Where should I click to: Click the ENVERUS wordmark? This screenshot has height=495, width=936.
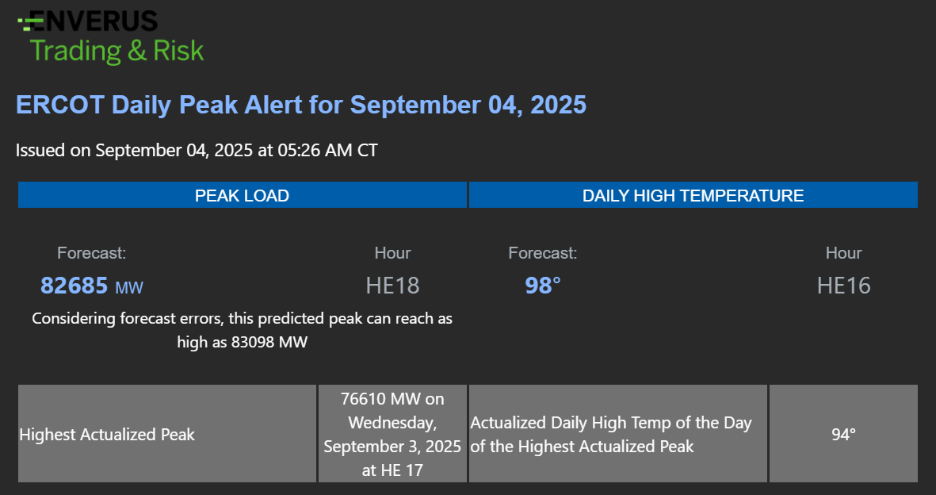tap(93, 21)
